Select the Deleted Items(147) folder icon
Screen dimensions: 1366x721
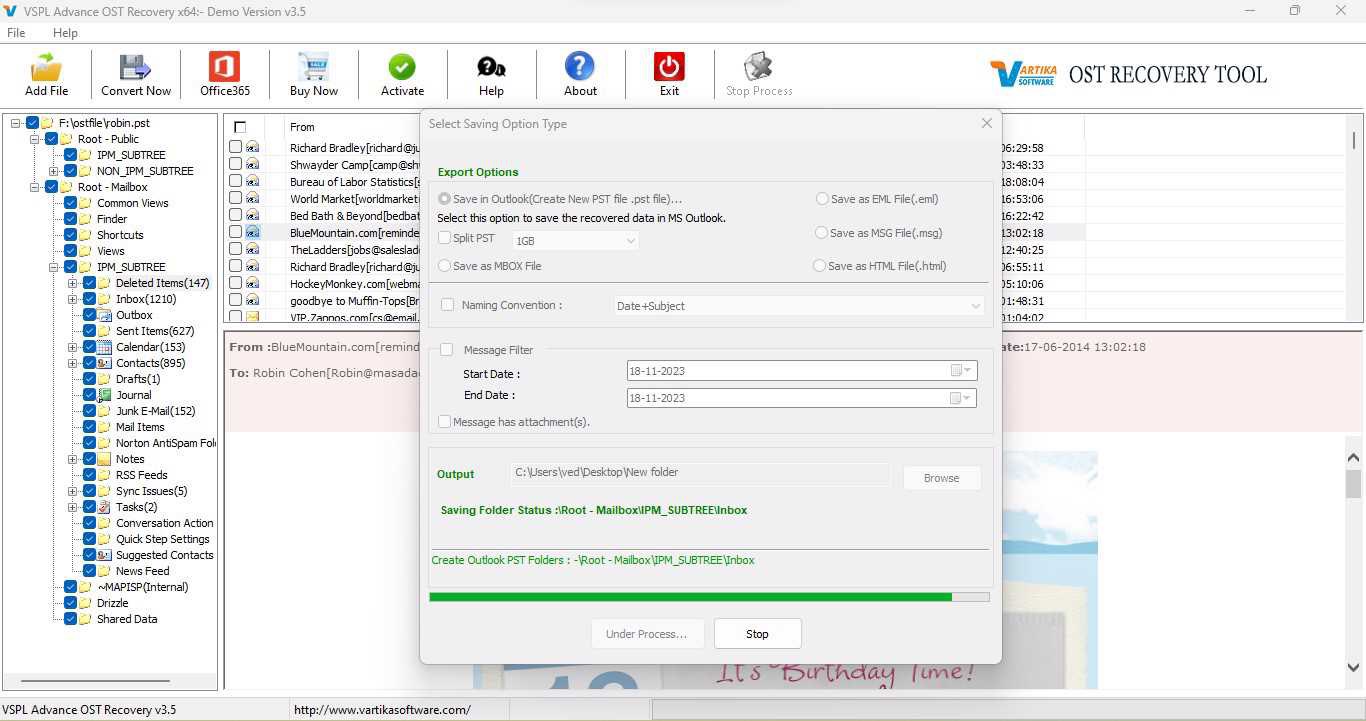tap(104, 283)
